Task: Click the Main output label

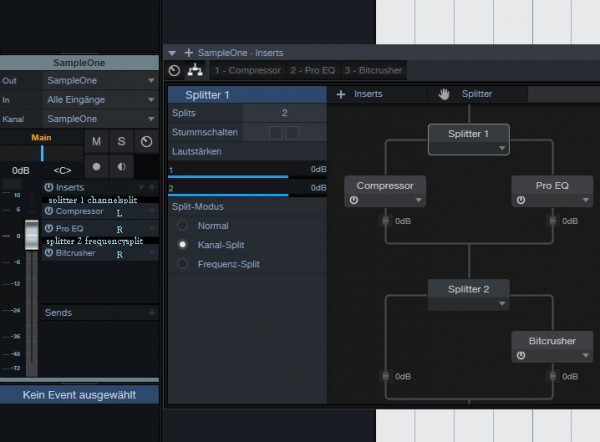Action: [x=41, y=137]
